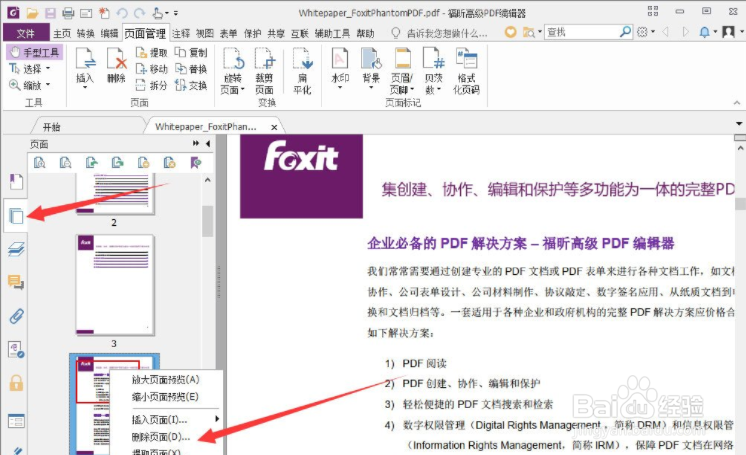The width and height of the screenshot is (746, 455).
Task: Click the Flatten (扁平化) icon
Action: (302, 70)
